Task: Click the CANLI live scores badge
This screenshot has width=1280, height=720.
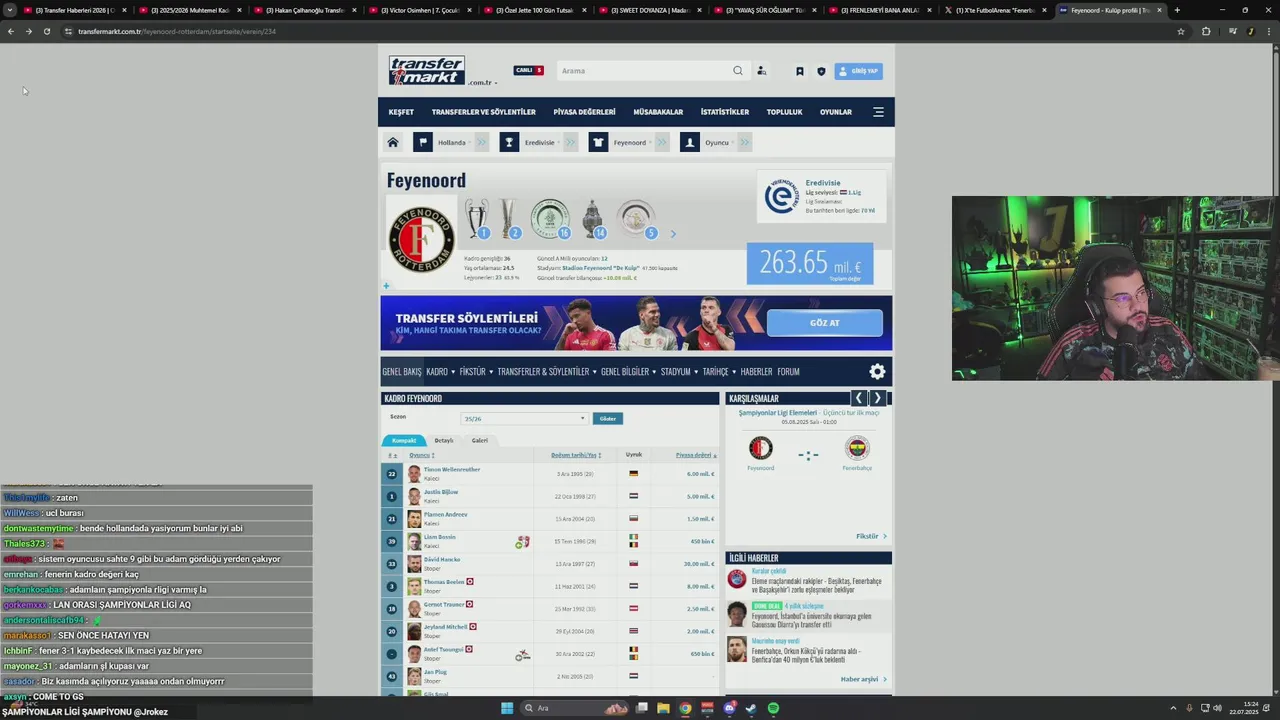Action: pyautogui.click(x=528, y=70)
